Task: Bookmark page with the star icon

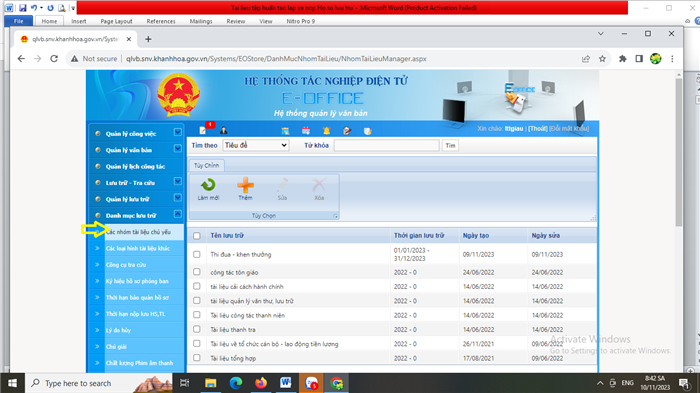Action: click(602, 59)
